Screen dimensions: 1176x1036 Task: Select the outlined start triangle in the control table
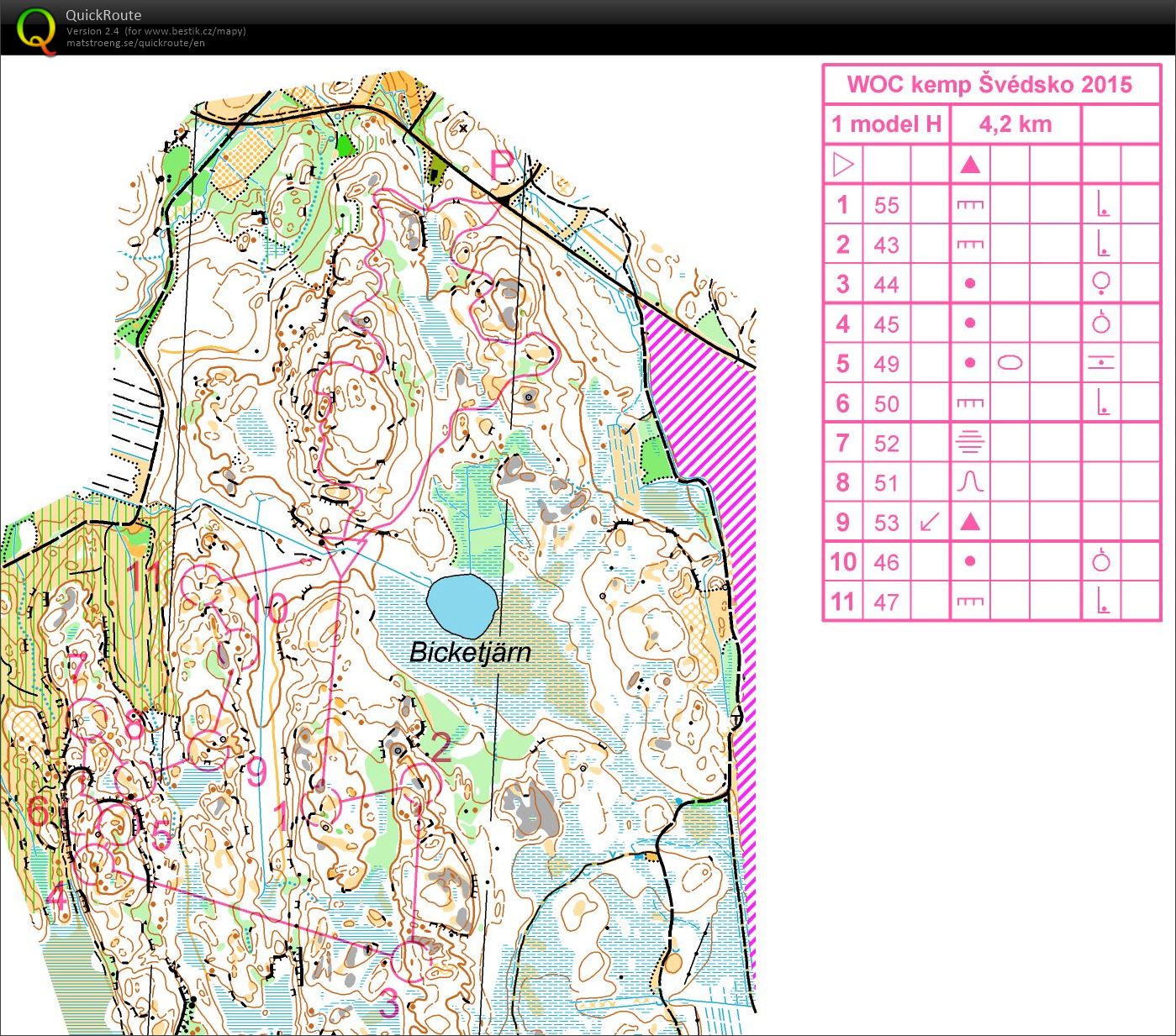[x=842, y=165]
